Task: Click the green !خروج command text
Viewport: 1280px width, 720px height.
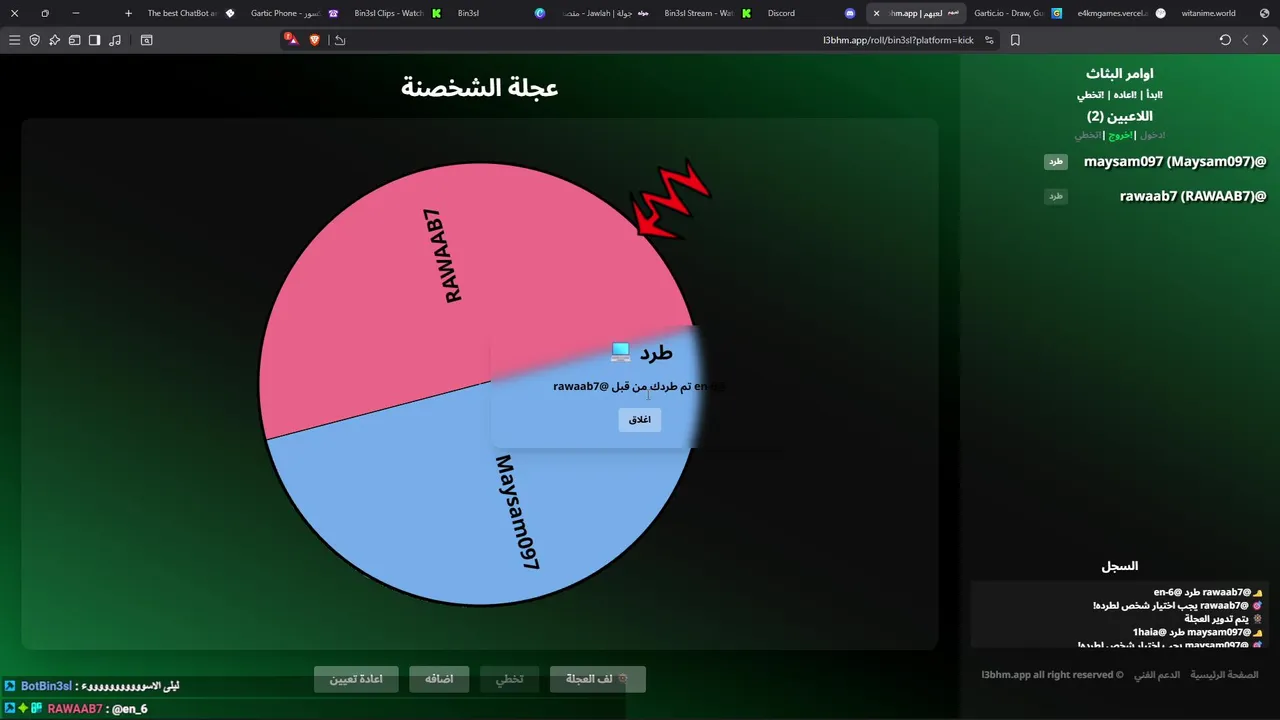Action: pyautogui.click(x=1120, y=135)
